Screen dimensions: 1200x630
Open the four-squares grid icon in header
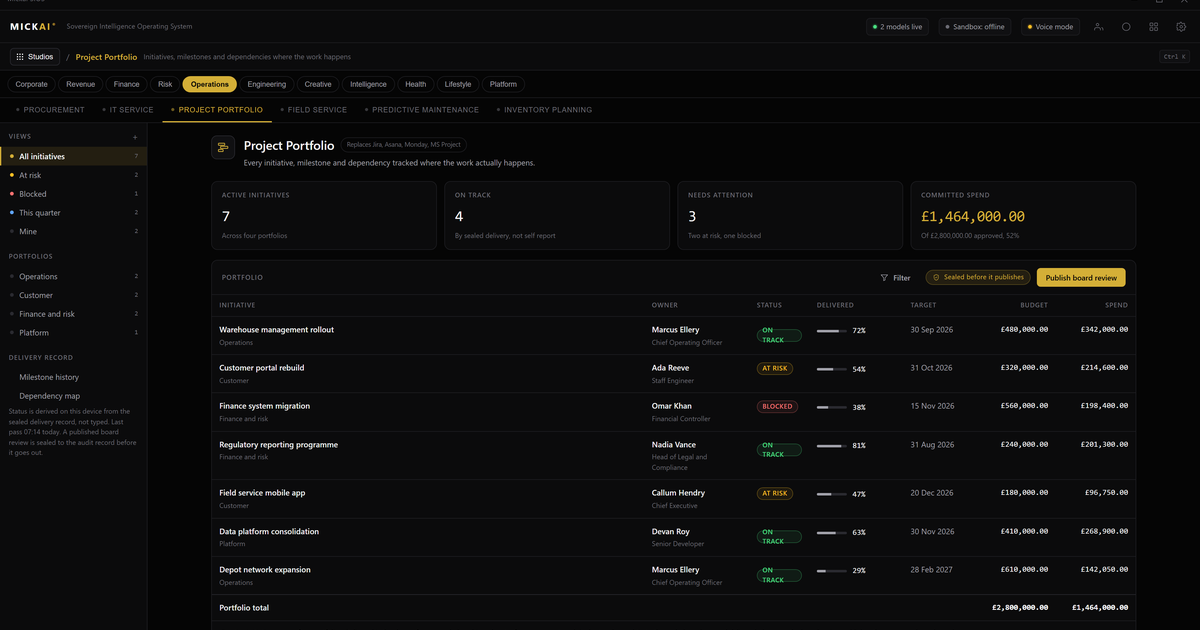[1154, 27]
